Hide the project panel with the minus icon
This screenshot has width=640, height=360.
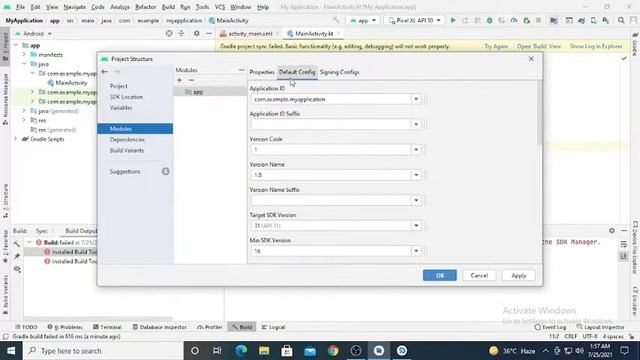pos(209,33)
